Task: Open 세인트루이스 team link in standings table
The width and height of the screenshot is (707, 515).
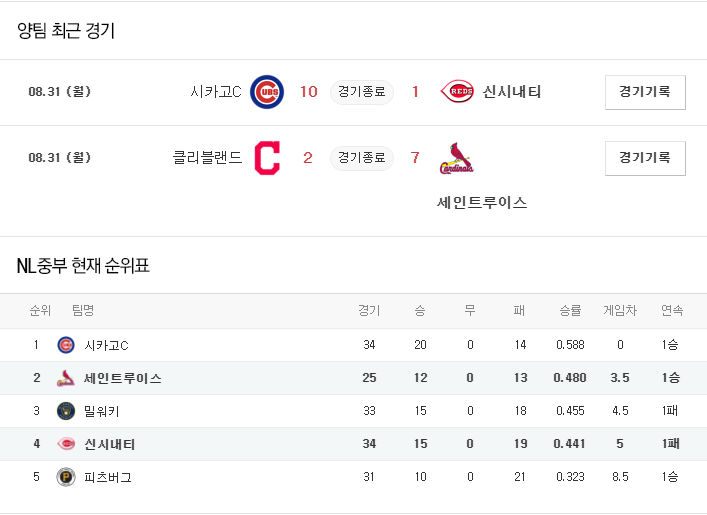Action: (123, 378)
